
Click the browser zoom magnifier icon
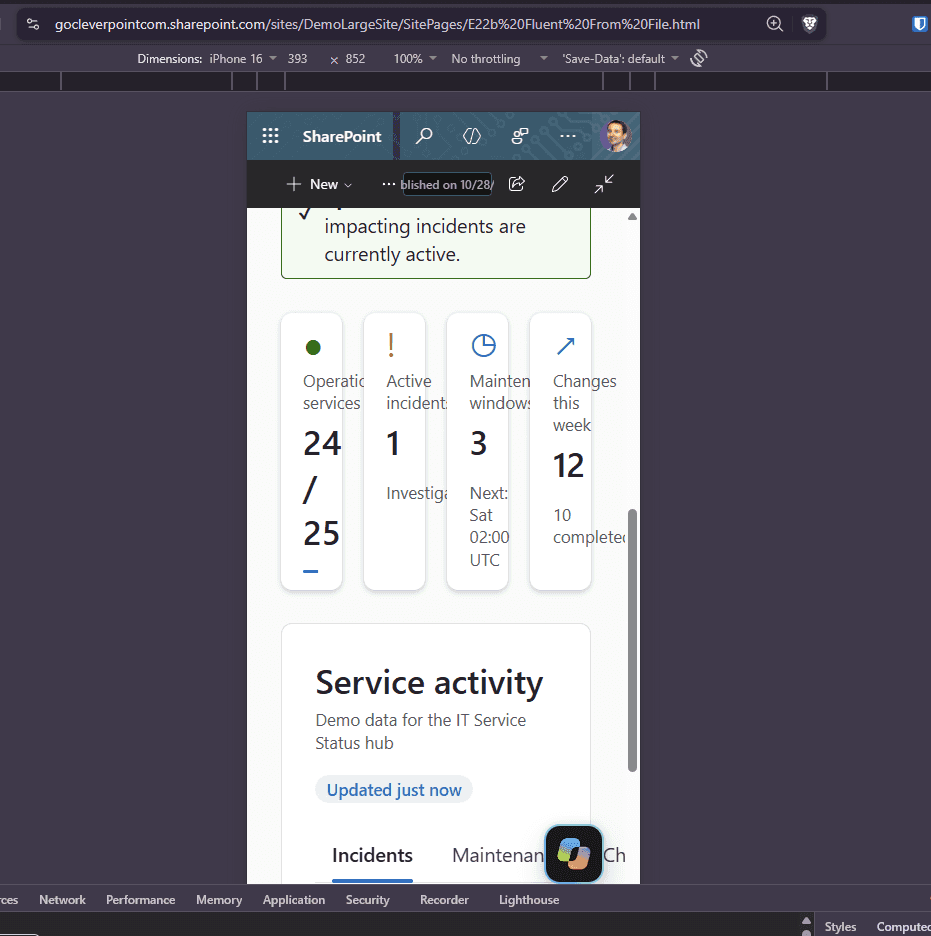coord(775,24)
